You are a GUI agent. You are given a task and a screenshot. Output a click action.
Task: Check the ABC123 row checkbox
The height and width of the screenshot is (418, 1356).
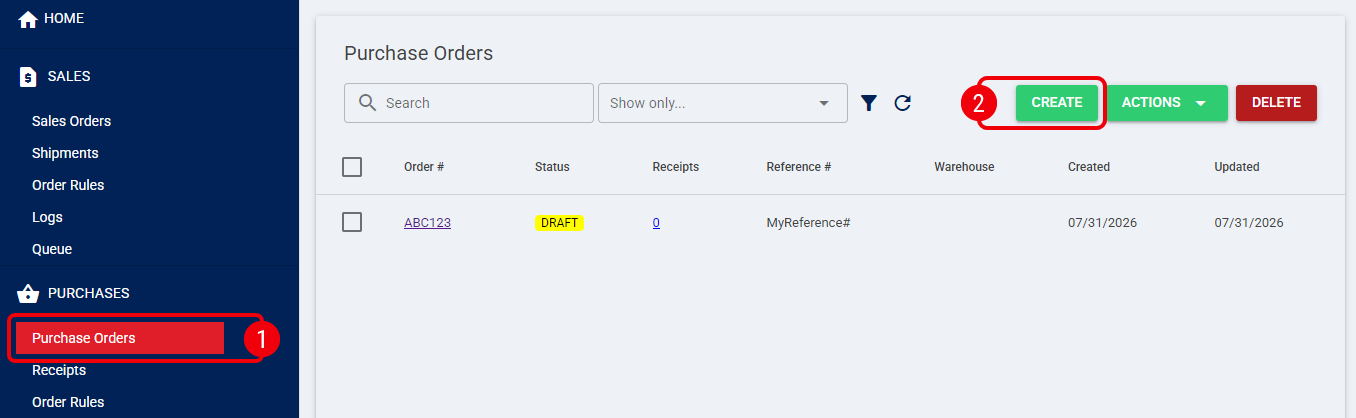(352, 222)
